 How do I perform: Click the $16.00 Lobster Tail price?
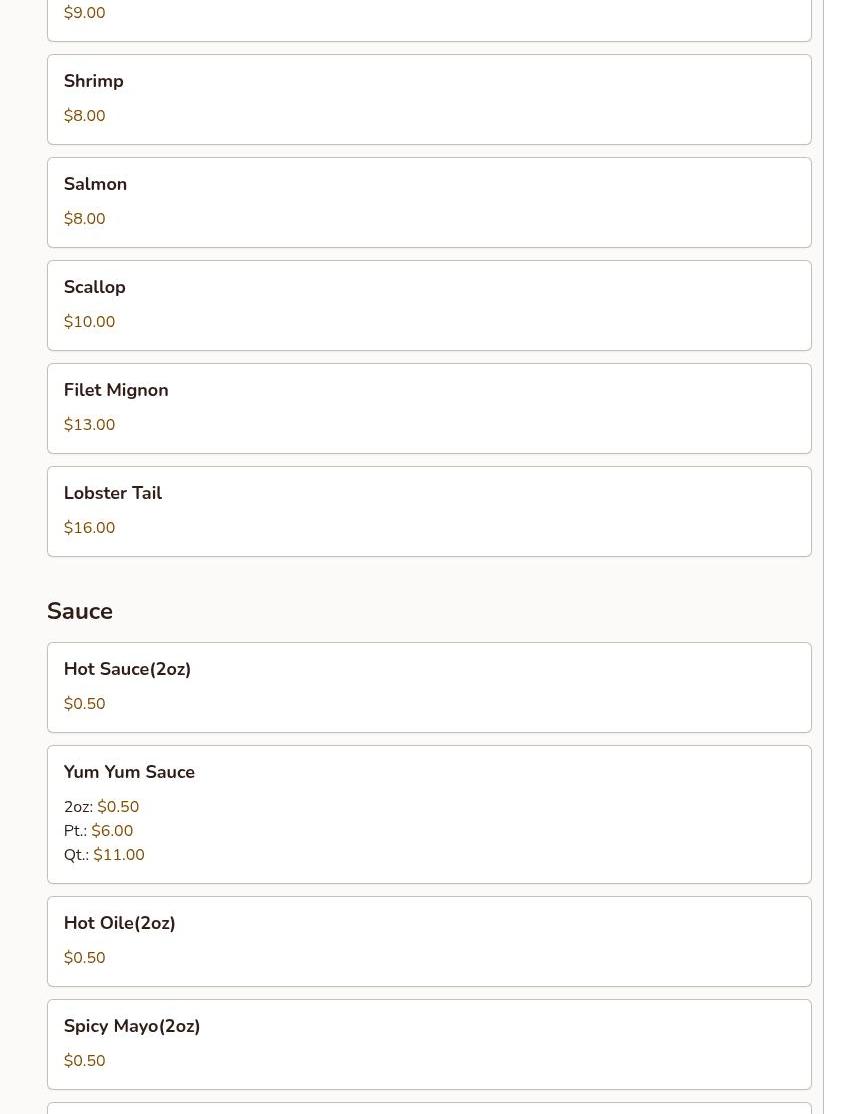point(89,528)
